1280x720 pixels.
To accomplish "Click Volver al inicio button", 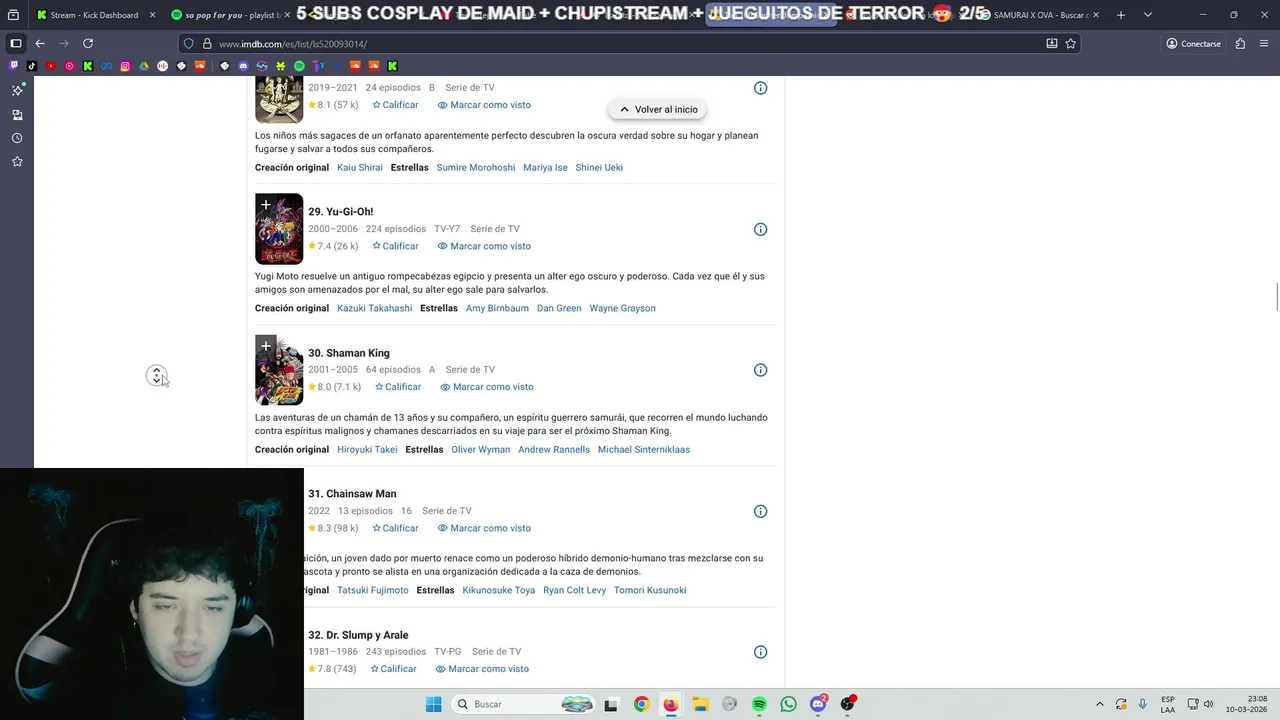I will coord(658,109).
